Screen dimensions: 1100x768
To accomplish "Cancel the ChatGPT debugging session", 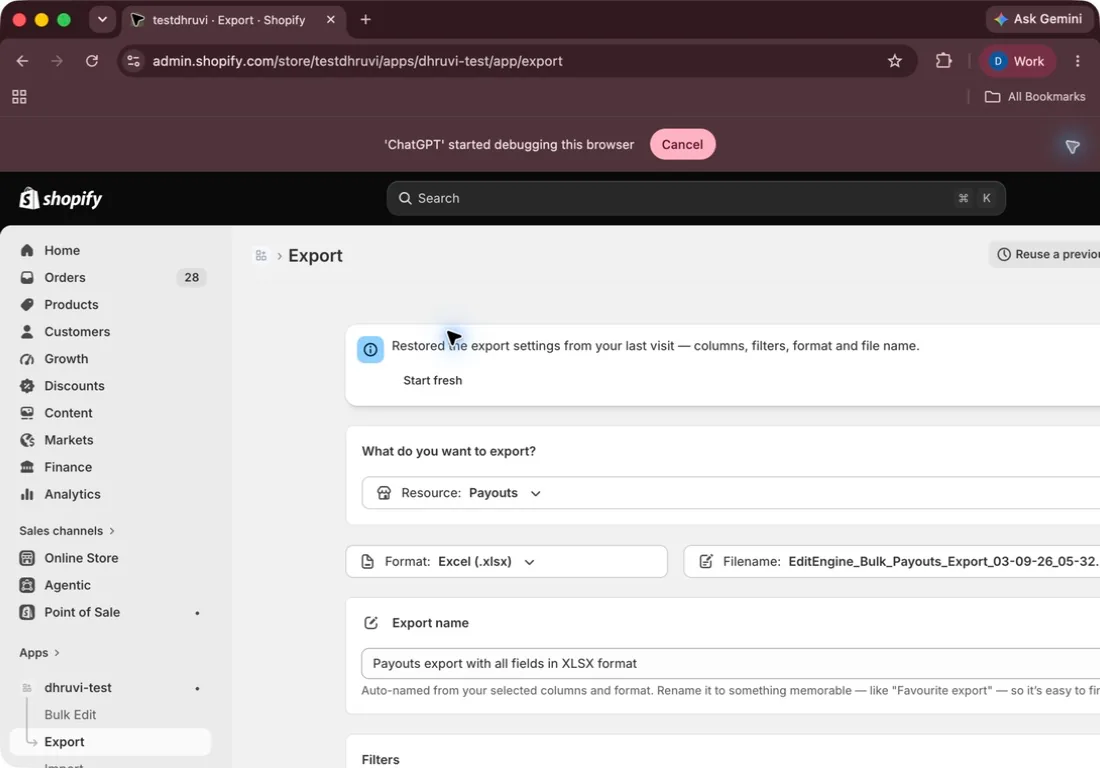I will 683,144.
